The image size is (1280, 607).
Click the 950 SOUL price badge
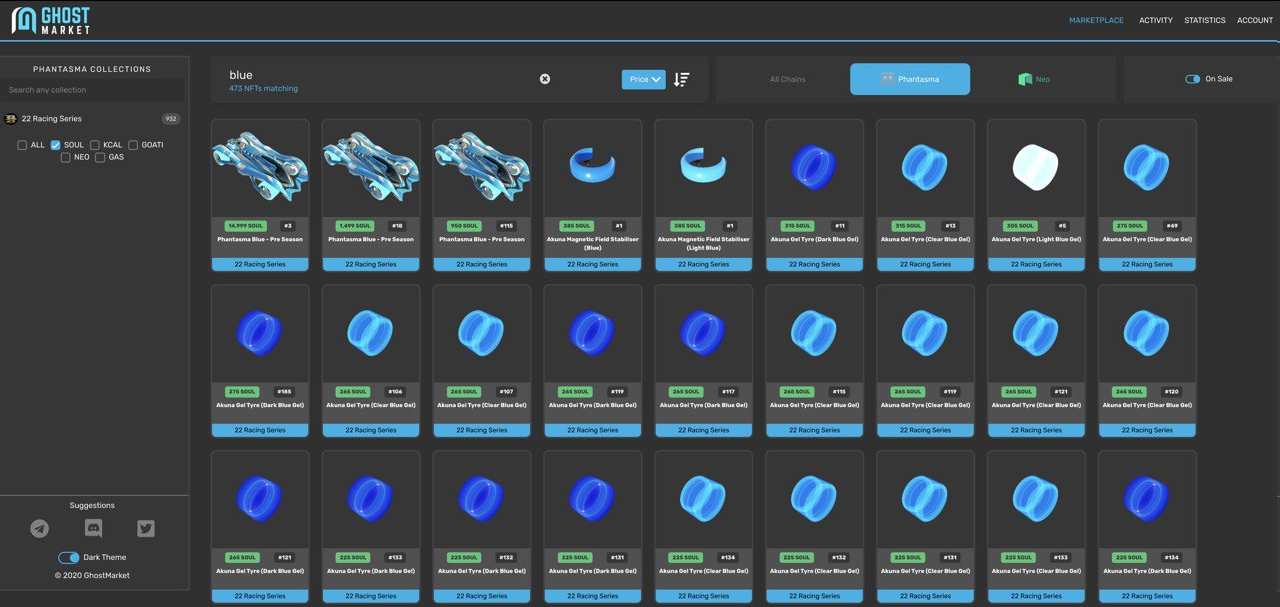pos(463,226)
